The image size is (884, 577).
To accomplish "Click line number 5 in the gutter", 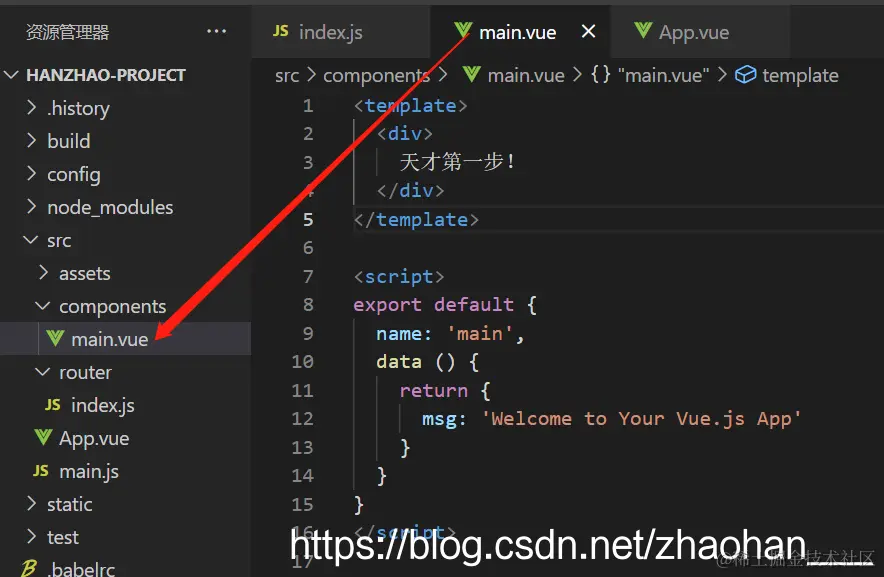I will click(308, 219).
